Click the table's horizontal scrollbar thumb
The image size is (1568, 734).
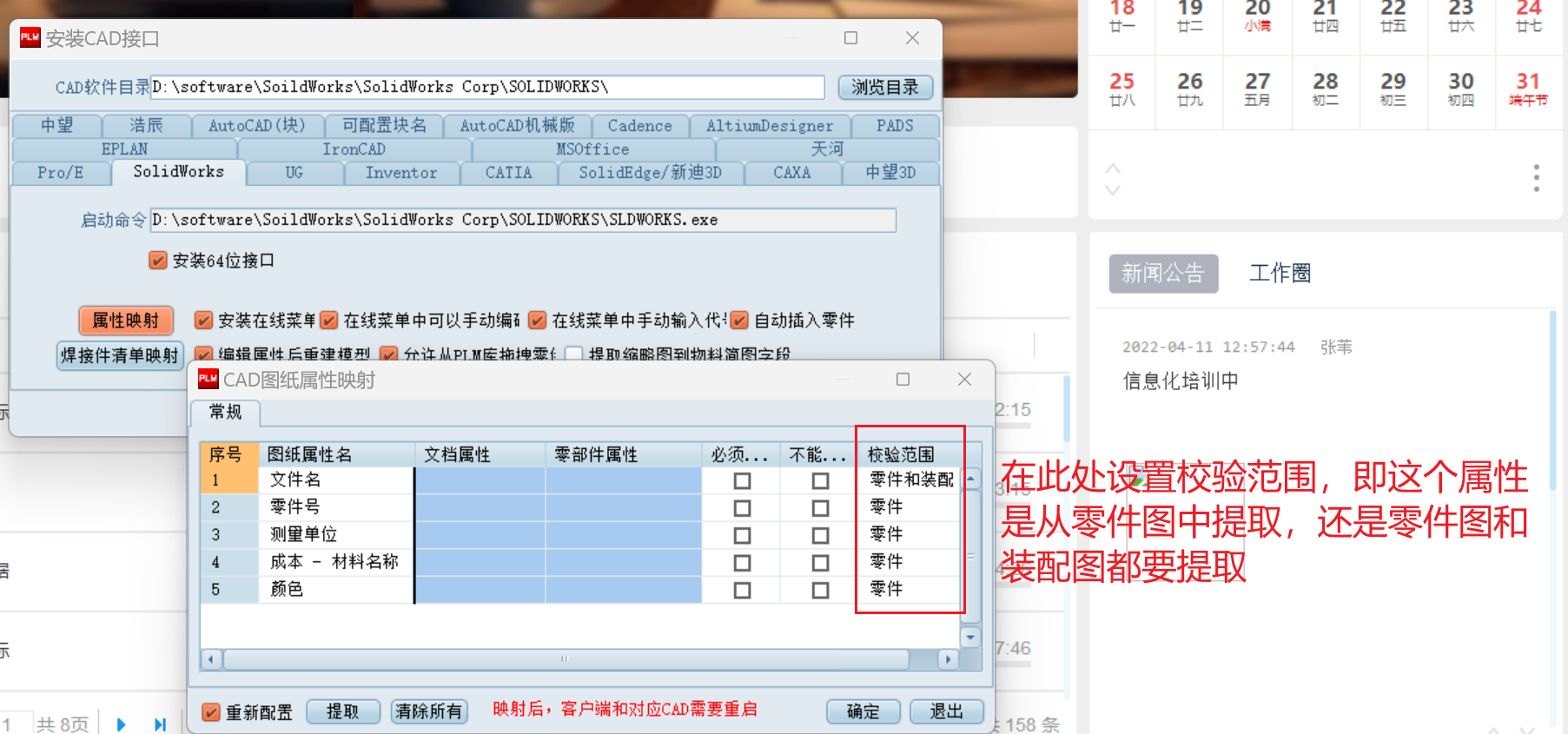[566, 659]
